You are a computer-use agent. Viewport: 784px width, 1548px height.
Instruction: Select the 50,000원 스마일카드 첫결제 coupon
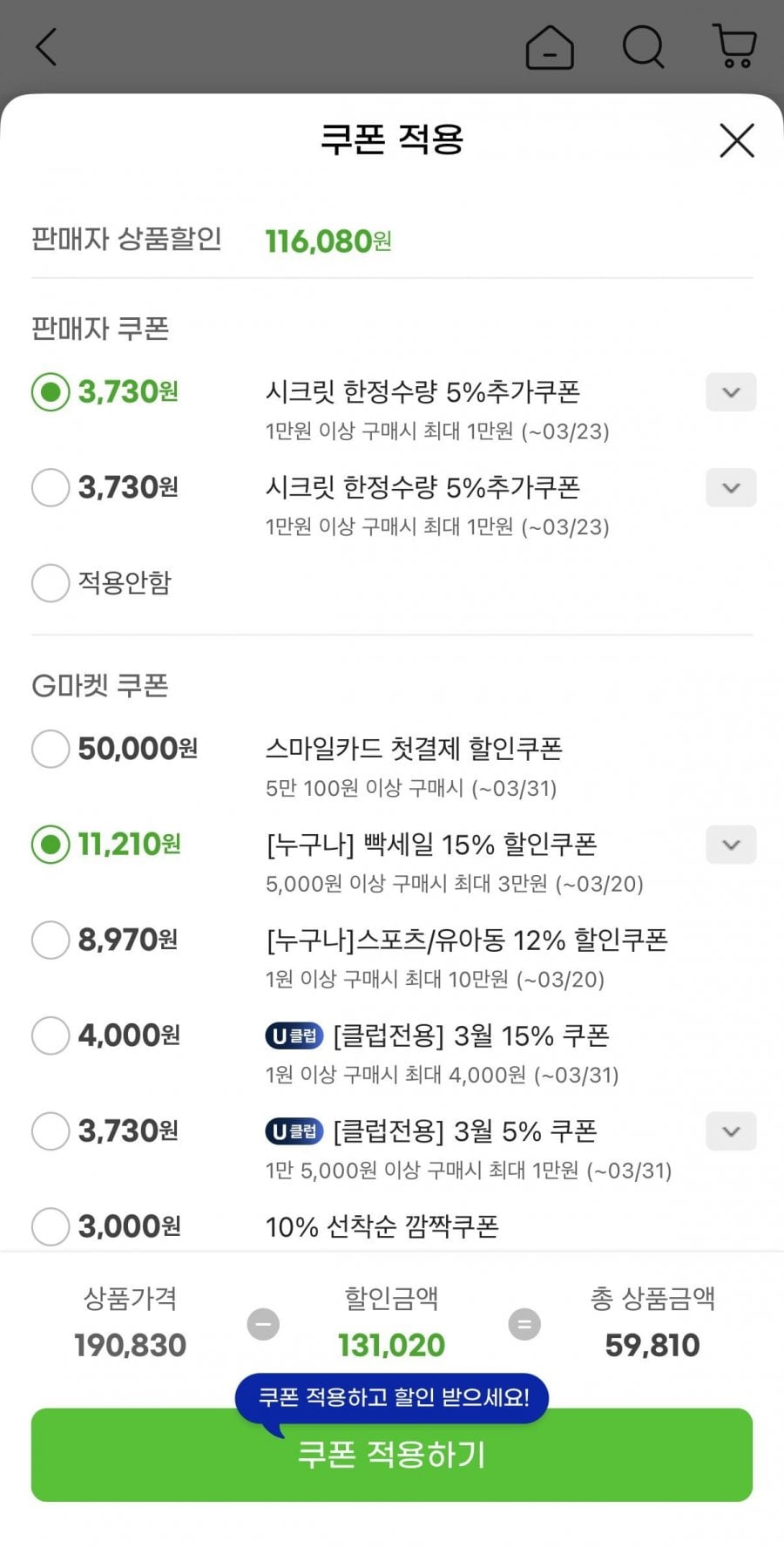point(51,749)
